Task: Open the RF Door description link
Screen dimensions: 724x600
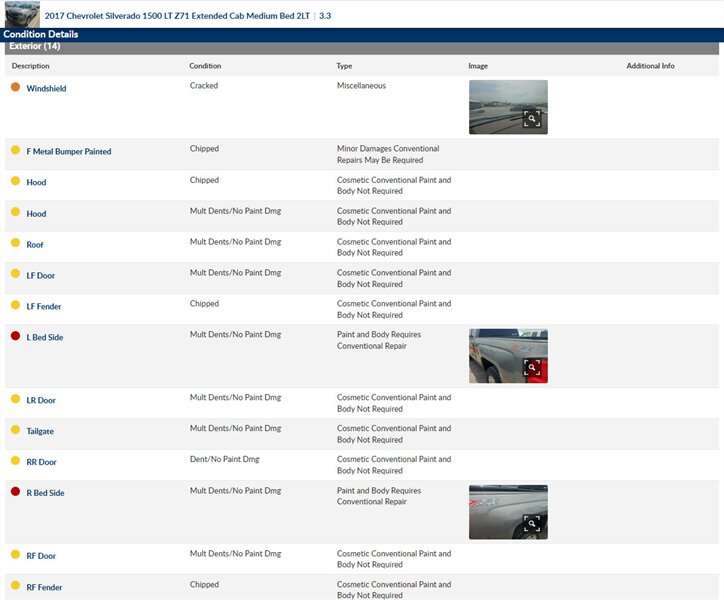Action: tap(41, 556)
